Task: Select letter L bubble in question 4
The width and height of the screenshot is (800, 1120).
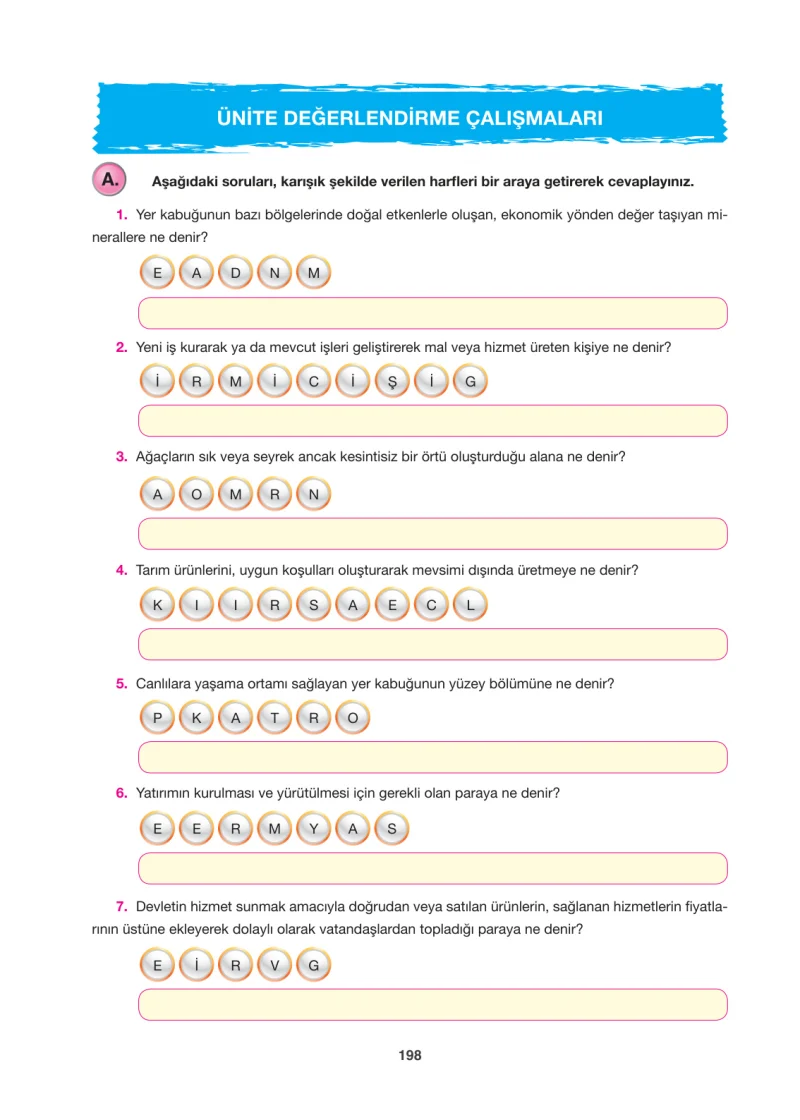Action: point(470,605)
